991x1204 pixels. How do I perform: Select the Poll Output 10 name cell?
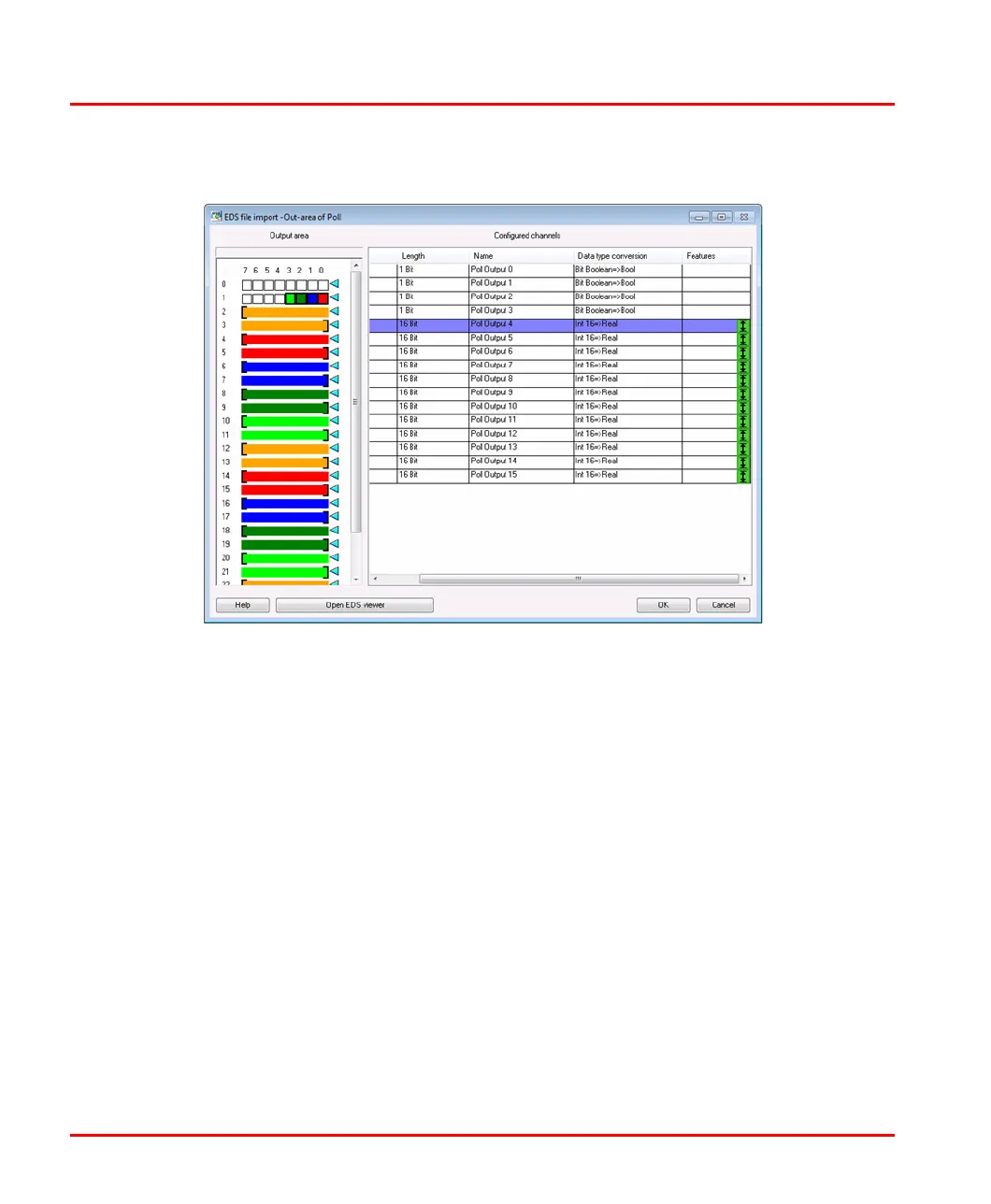(521, 407)
